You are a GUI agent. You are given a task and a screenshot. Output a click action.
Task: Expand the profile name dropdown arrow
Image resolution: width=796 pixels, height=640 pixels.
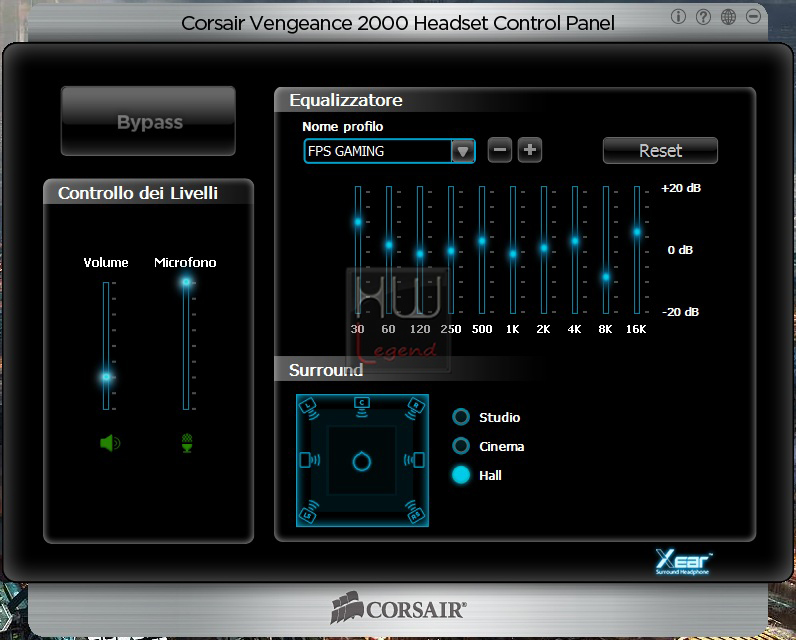(462, 151)
